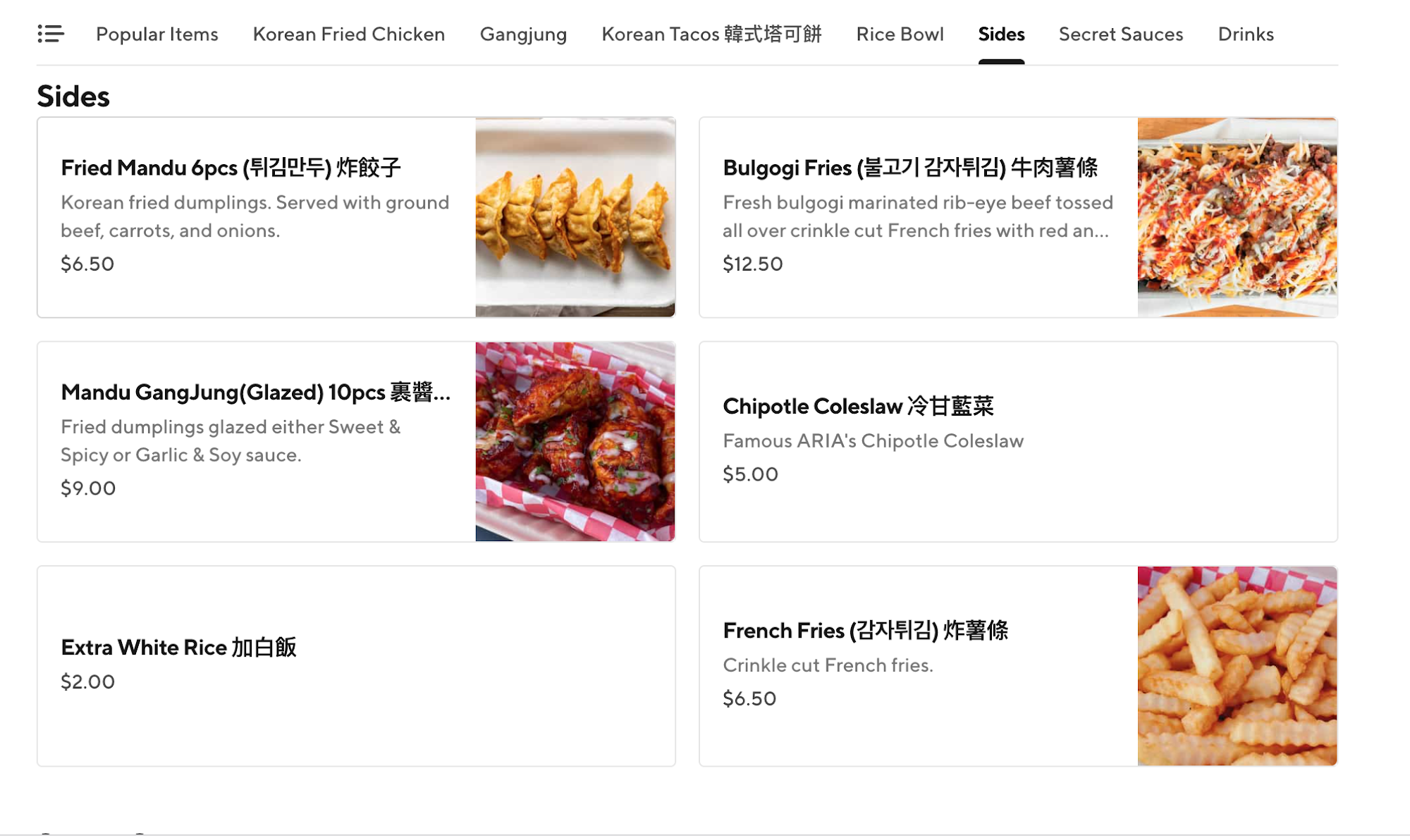Jump to the Rice Bowl tab

(x=900, y=34)
